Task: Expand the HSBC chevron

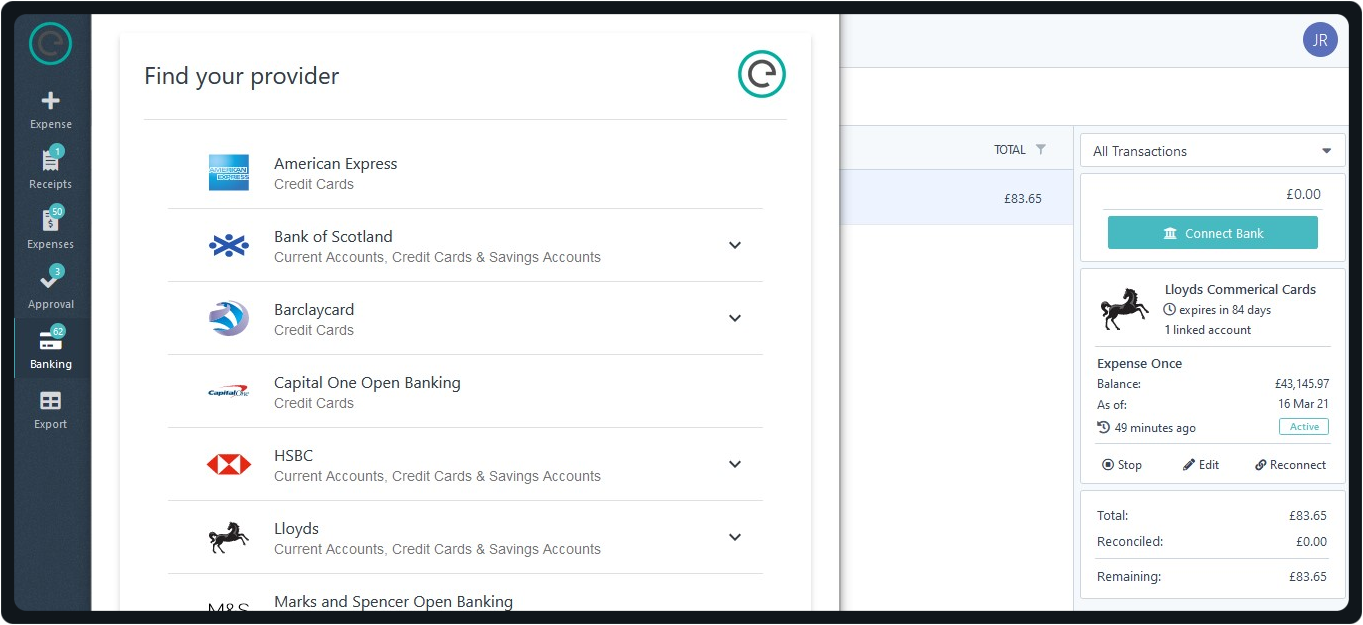Action: [x=735, y=464]
